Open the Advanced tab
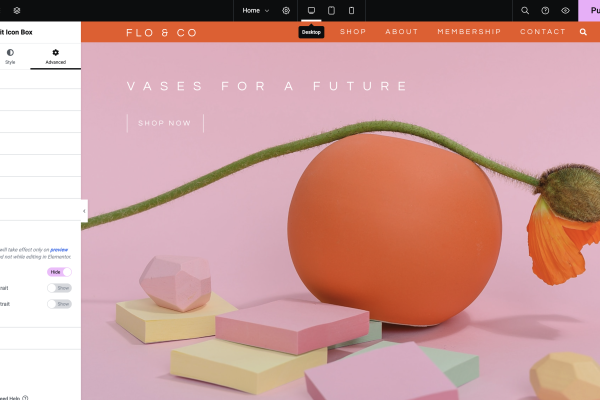This screenshot has width=600, height=400. point(55,56)
